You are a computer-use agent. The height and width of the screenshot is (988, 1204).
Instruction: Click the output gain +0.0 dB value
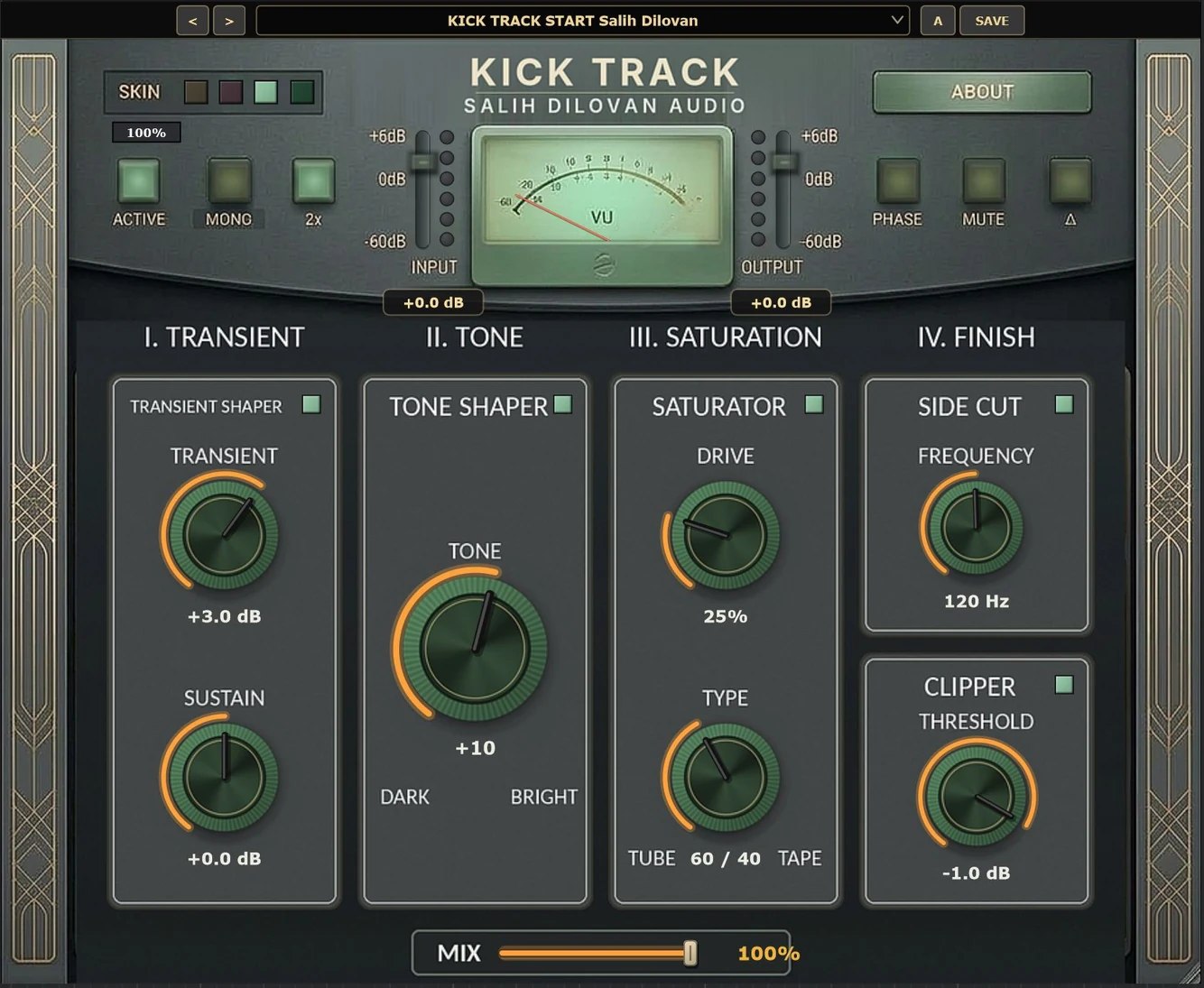(782, 303)
